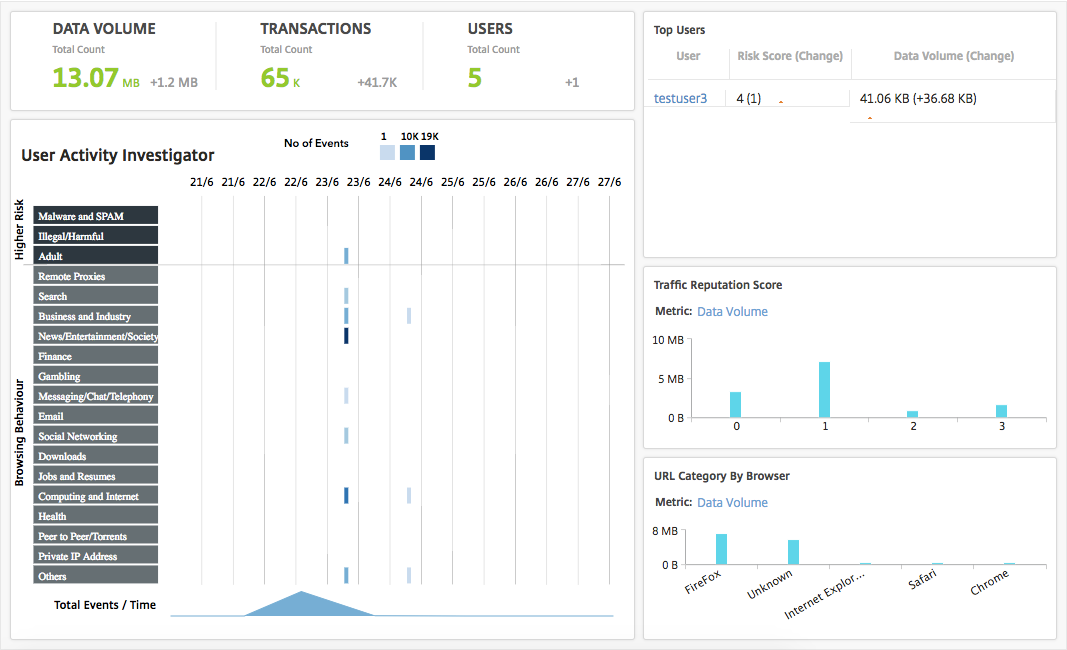Open testuser3 in Top Users table
Viewport: 1067px width, 650px height.
point(680,98)
